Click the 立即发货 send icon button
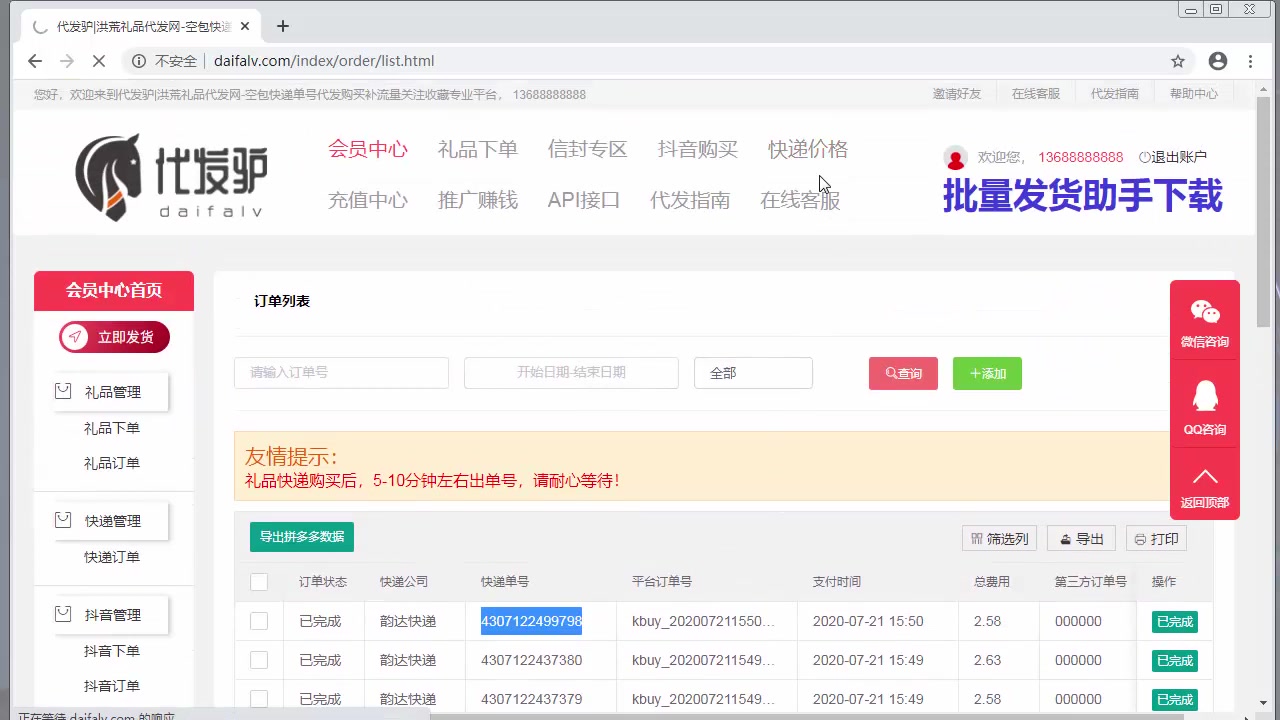The width and height of the screenshot is (1280, 720). 114,337
